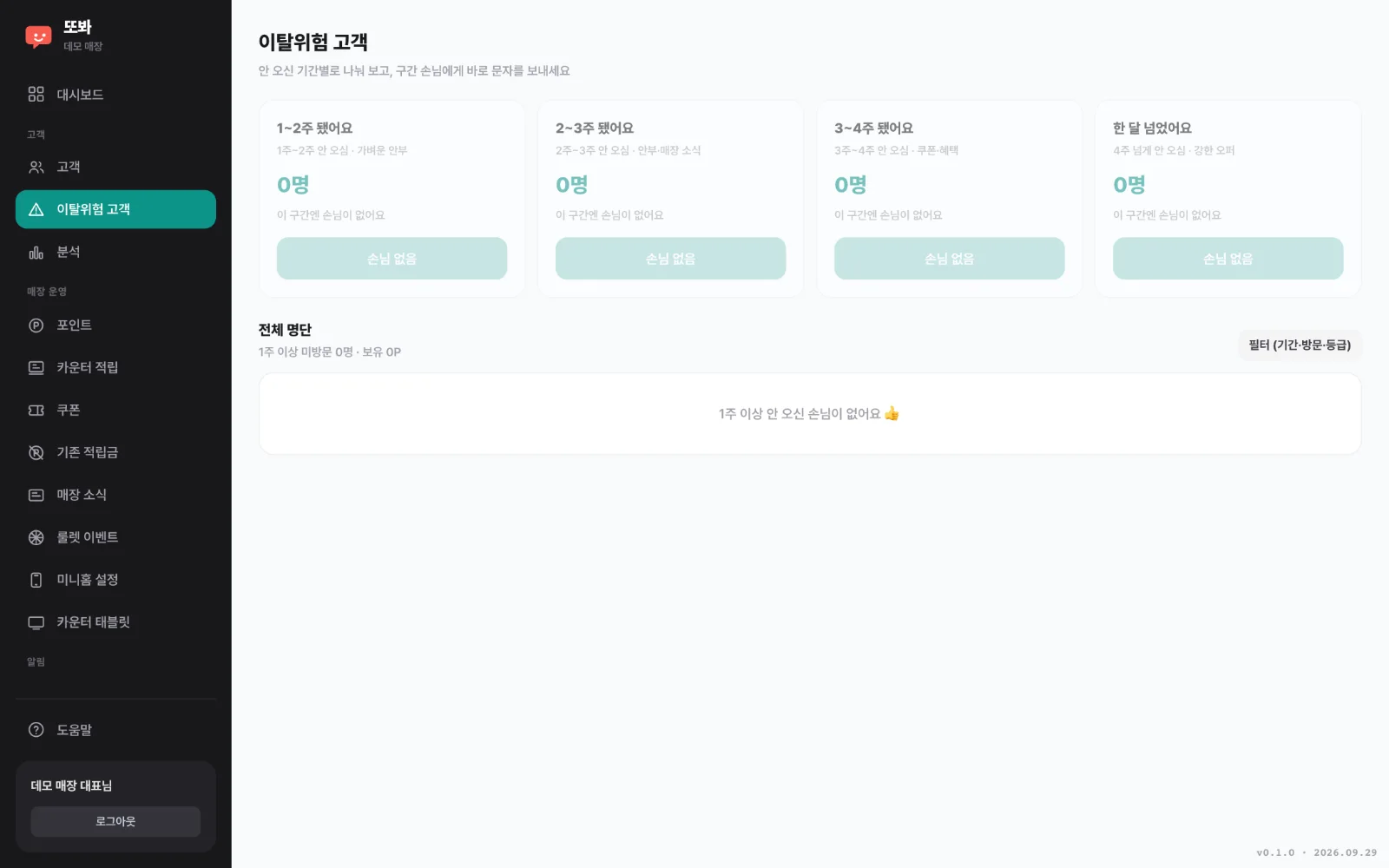The image size is (1389, 868).
Task: Click the 포인트 circled P icon
Action: 36,325
